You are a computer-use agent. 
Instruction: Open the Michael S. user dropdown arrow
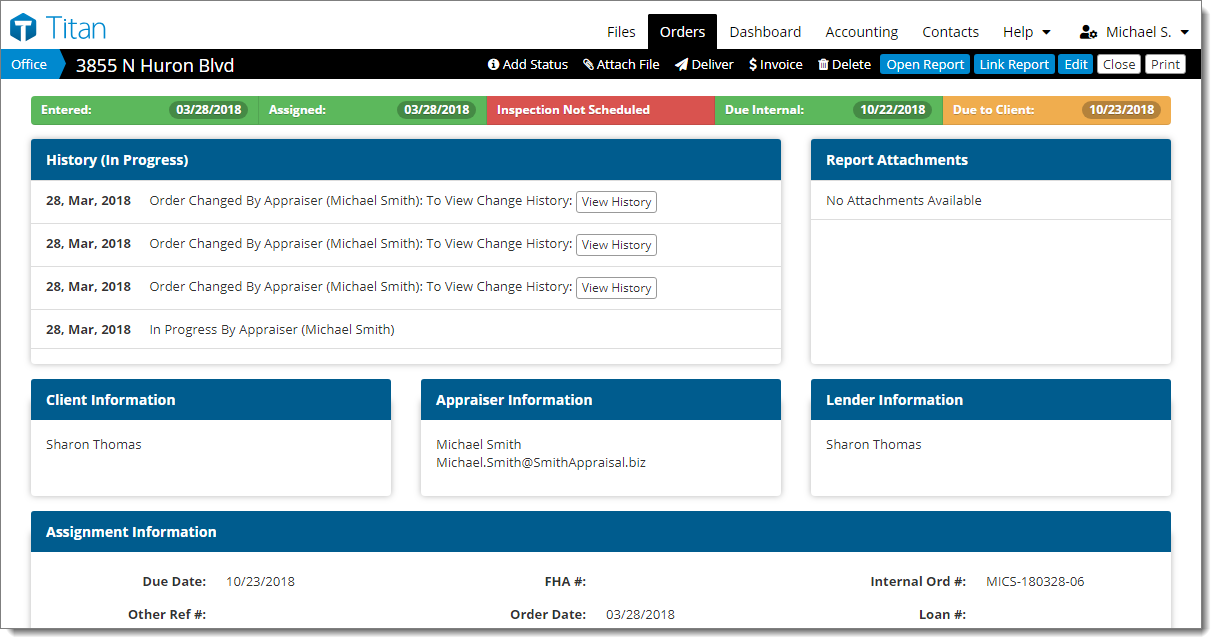pyautogui.click(x=1185, y=32)
